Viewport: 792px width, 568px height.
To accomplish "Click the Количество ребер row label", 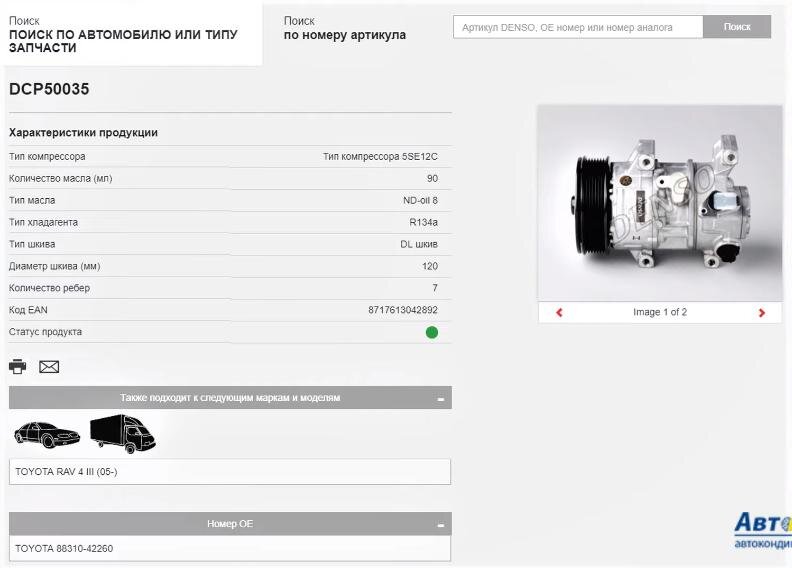I will click(x=50, y=288).
